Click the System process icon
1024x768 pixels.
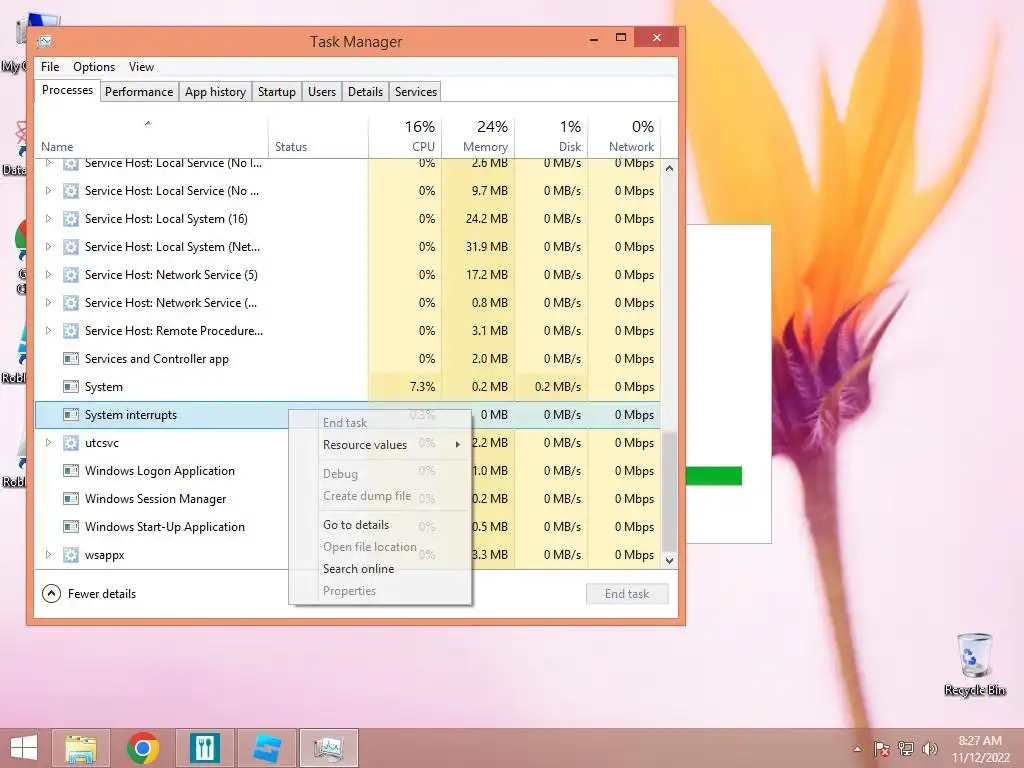[x=71, y=387]
